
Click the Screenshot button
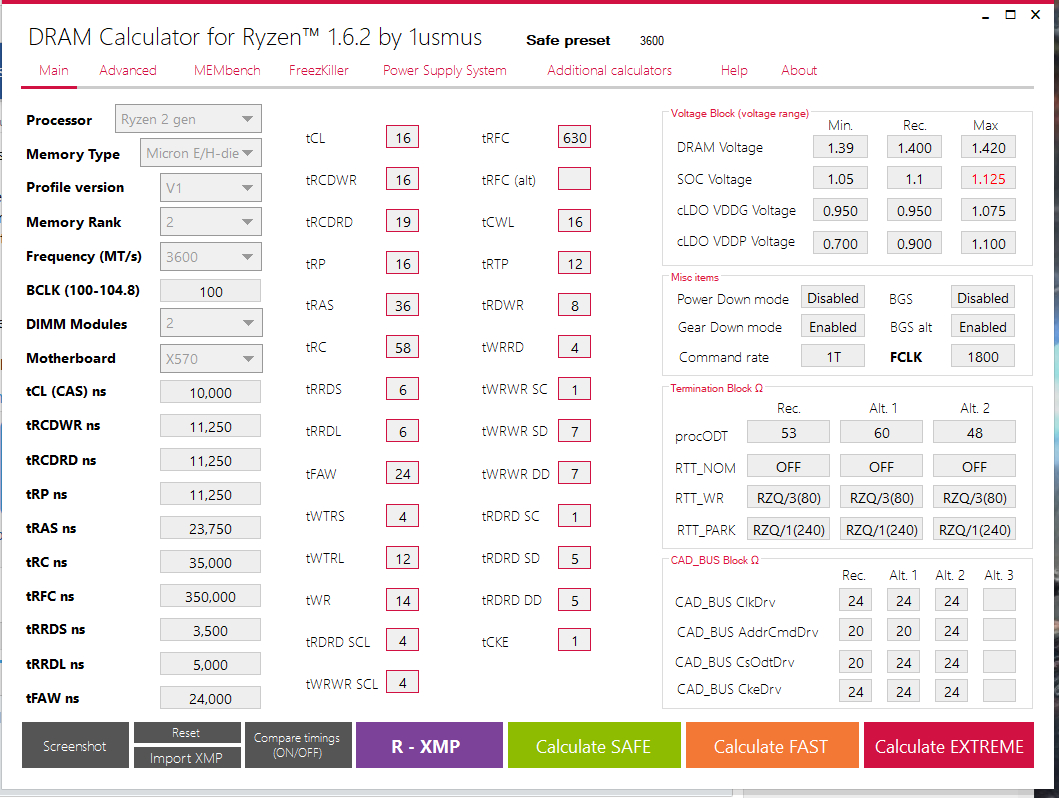75,745
